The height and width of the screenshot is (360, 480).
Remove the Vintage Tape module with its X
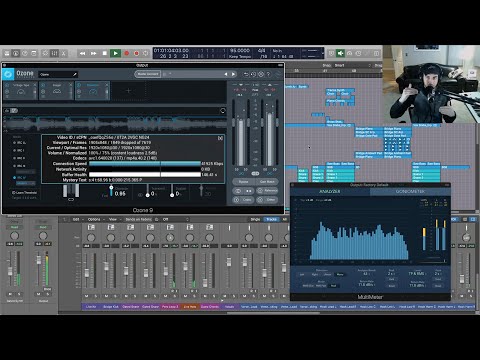[x=35, y=85]
